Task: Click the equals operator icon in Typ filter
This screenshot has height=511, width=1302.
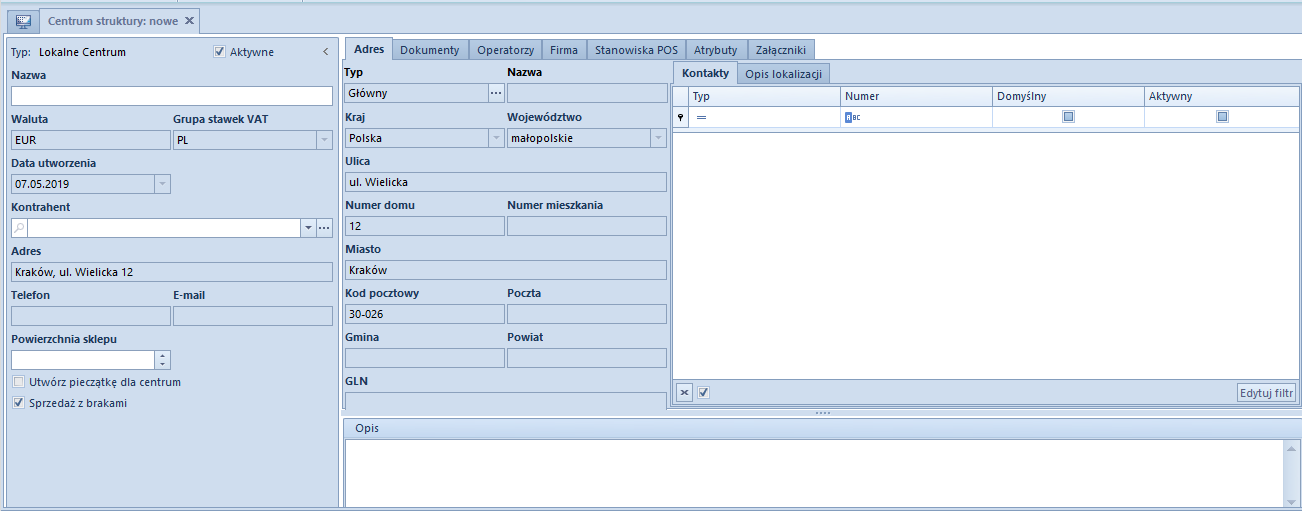Action: pos(701,117)
